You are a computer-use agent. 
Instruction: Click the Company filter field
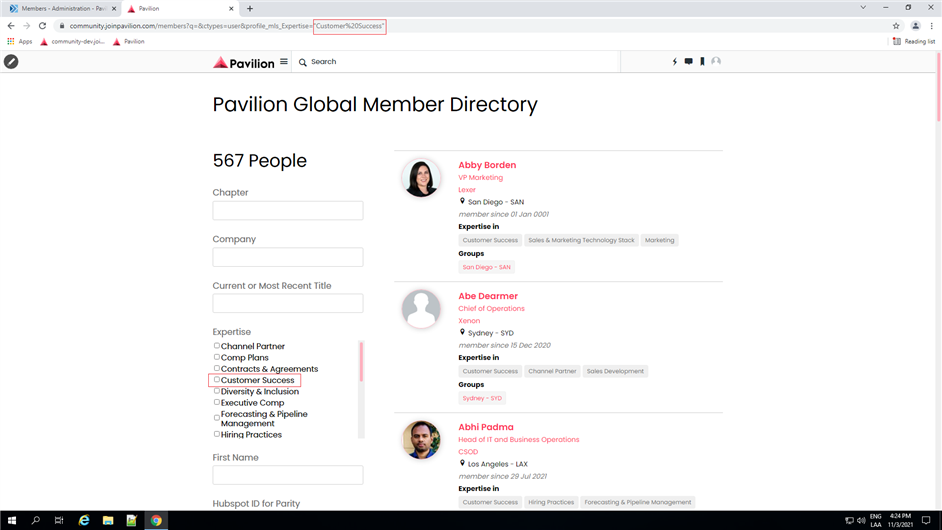coord(288,257)
